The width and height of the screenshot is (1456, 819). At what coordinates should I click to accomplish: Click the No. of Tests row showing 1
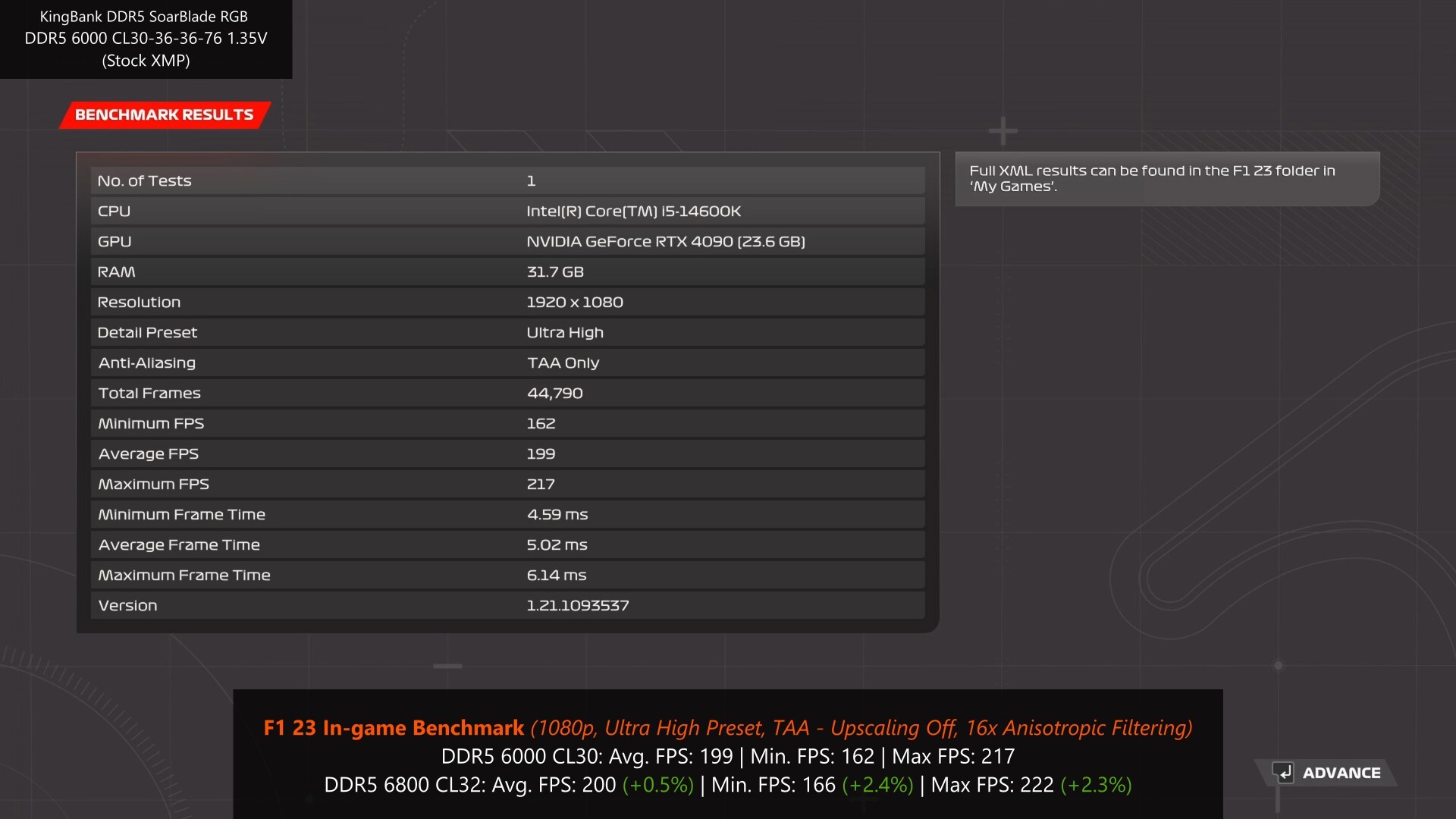(x=507, y=180)
